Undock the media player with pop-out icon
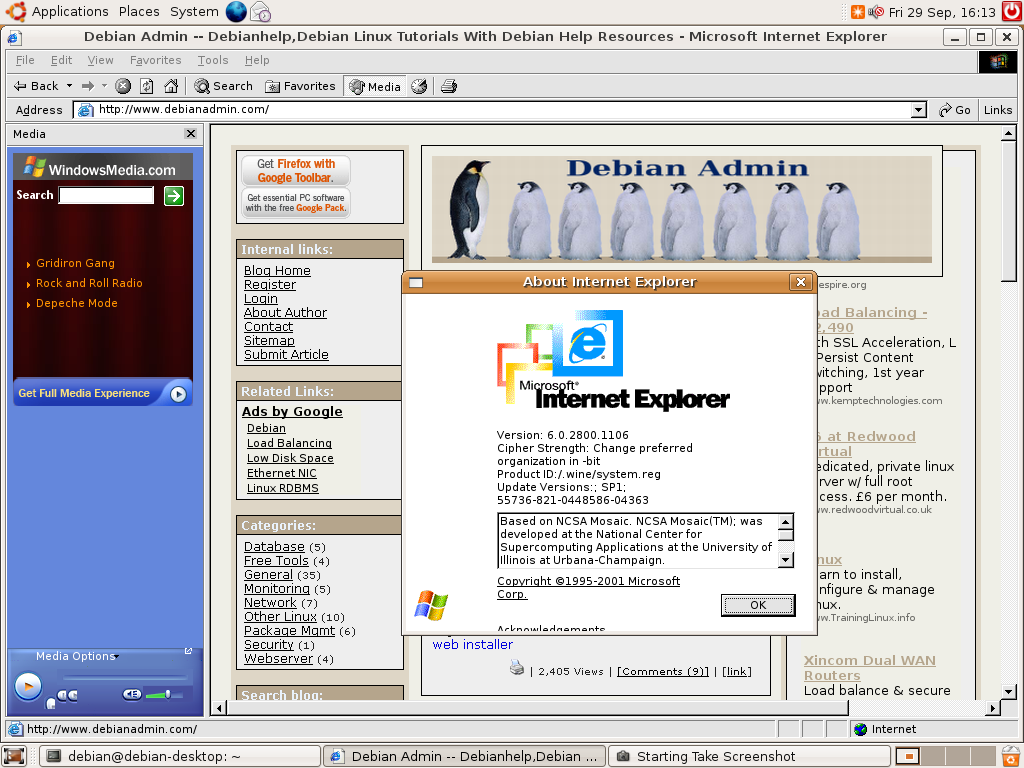The height and width of the screenshot is (768, 1024). click(x=188, y=651)
